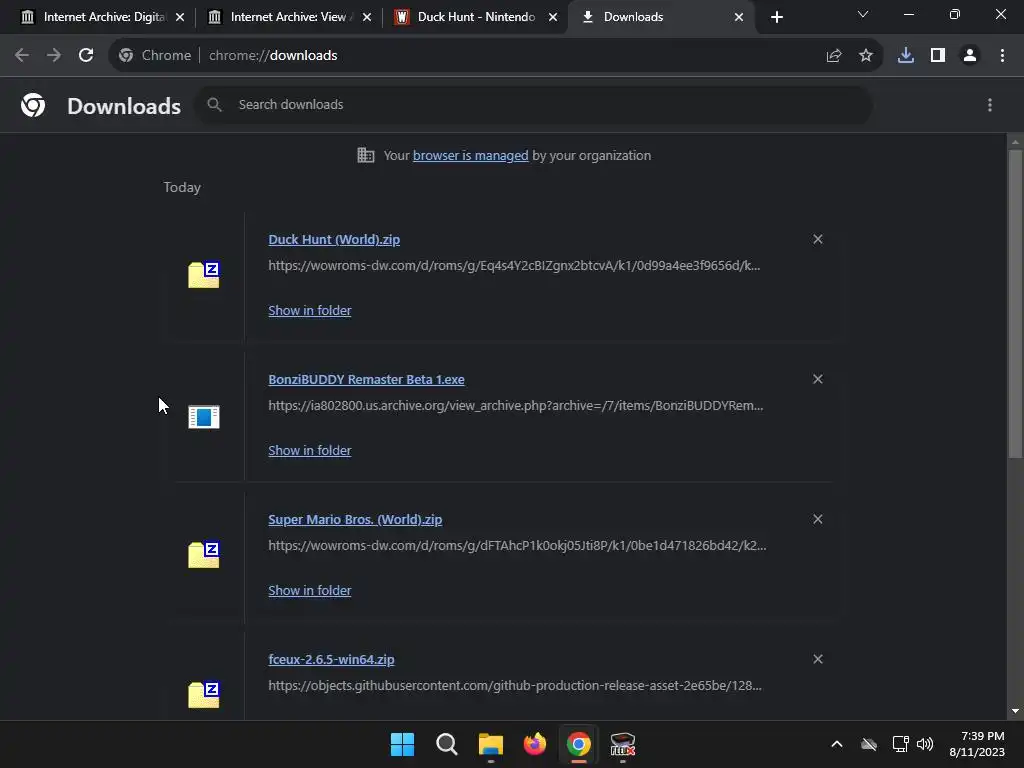Bookmark this tab with the star icon
The height and width of the screenshot is (768, 1024).
click(x=866, y=56)
